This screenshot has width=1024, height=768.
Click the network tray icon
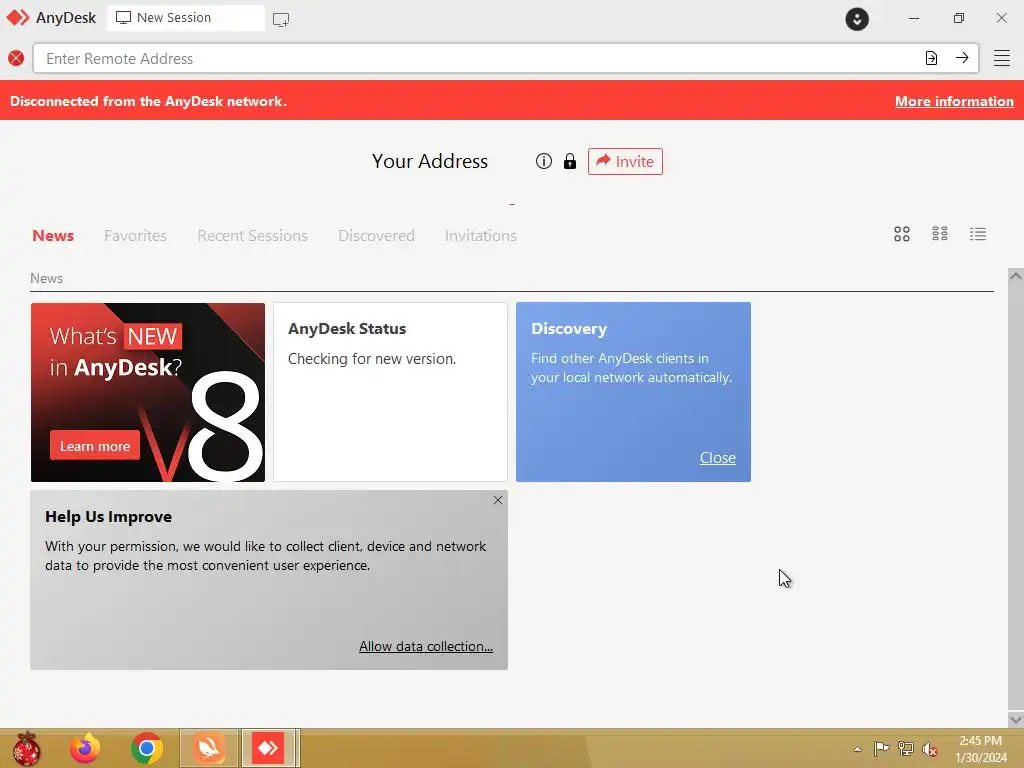coord(906,748)
